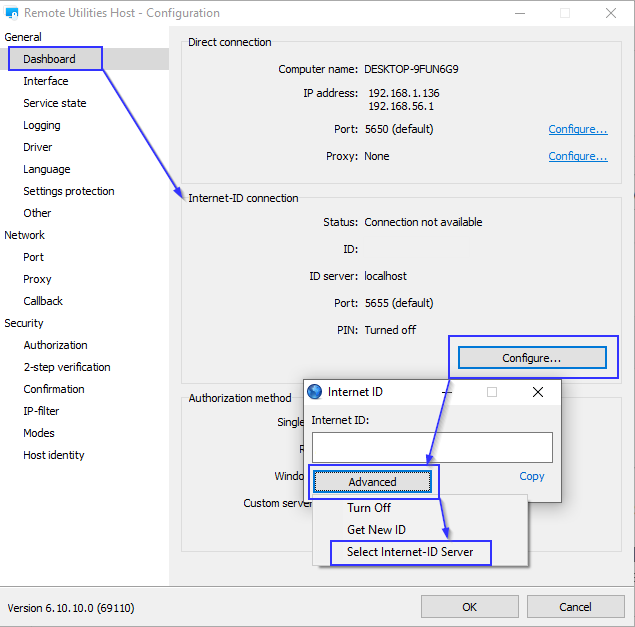Open 2-step verification settings
The image size is (635, 627).
67,367
